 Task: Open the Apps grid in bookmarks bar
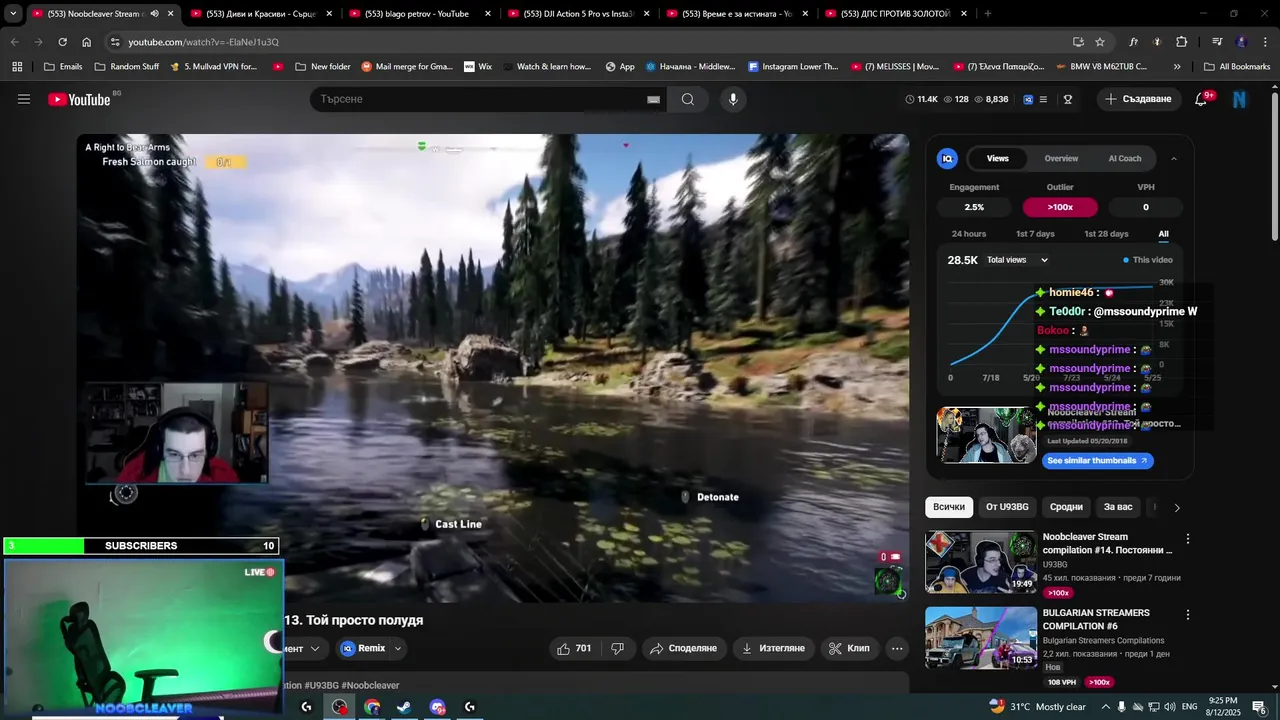click(x=17, y=67)
